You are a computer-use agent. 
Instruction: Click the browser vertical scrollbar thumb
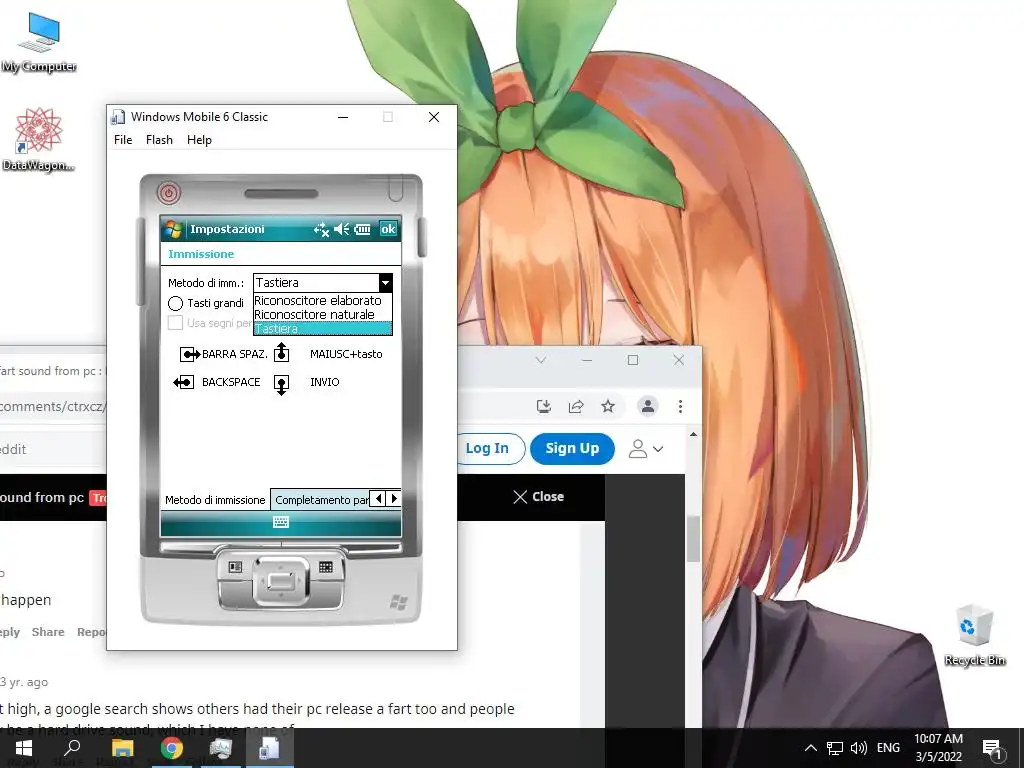[693, 539]
